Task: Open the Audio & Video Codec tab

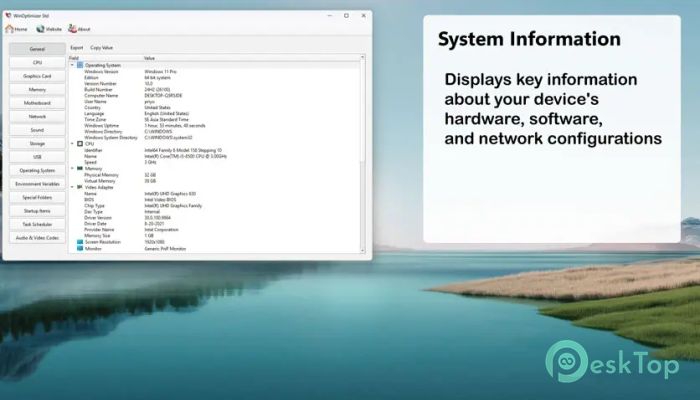Action: [x=38, y=238]
